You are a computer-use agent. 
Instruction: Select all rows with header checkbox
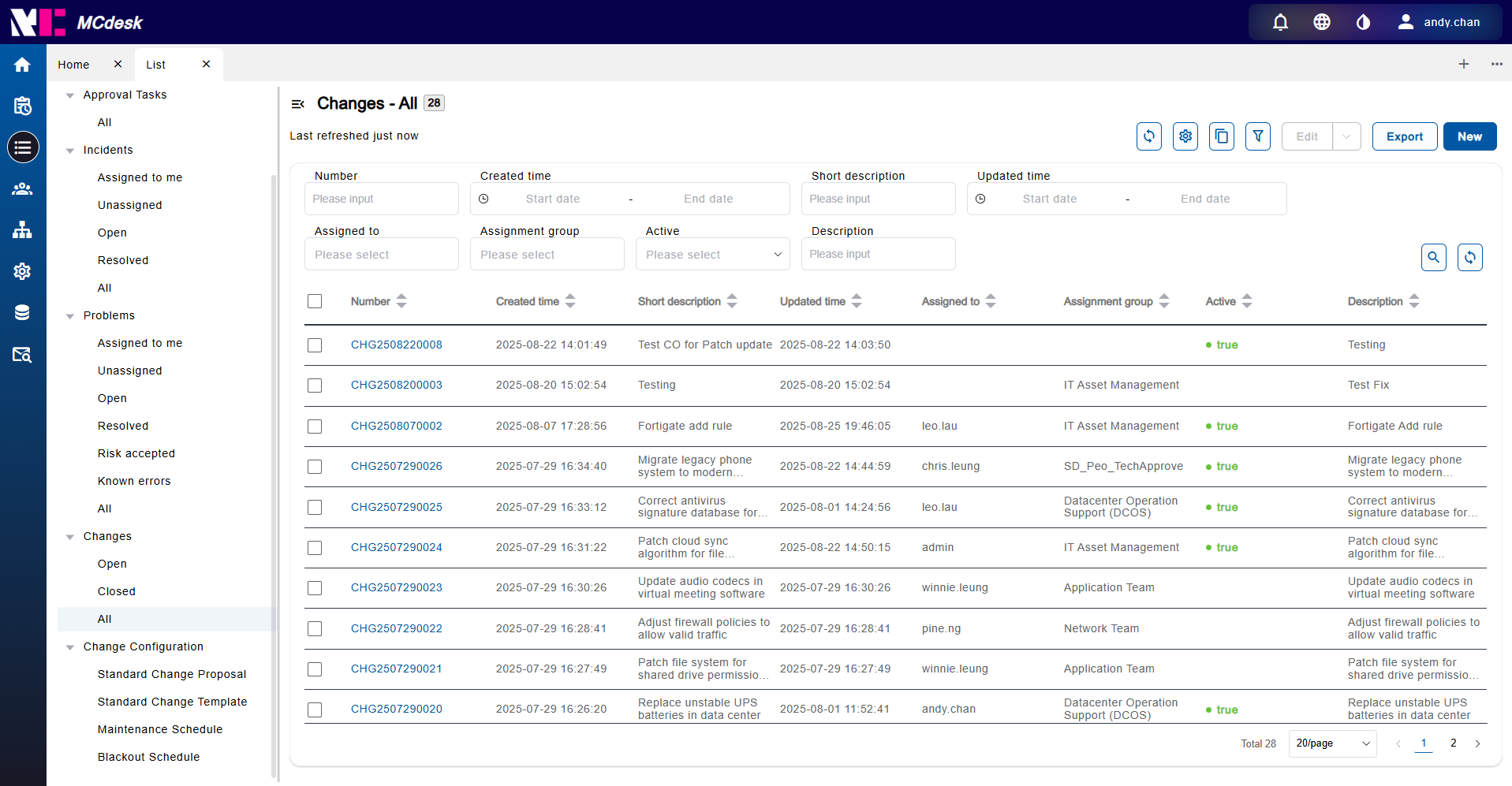315,301
